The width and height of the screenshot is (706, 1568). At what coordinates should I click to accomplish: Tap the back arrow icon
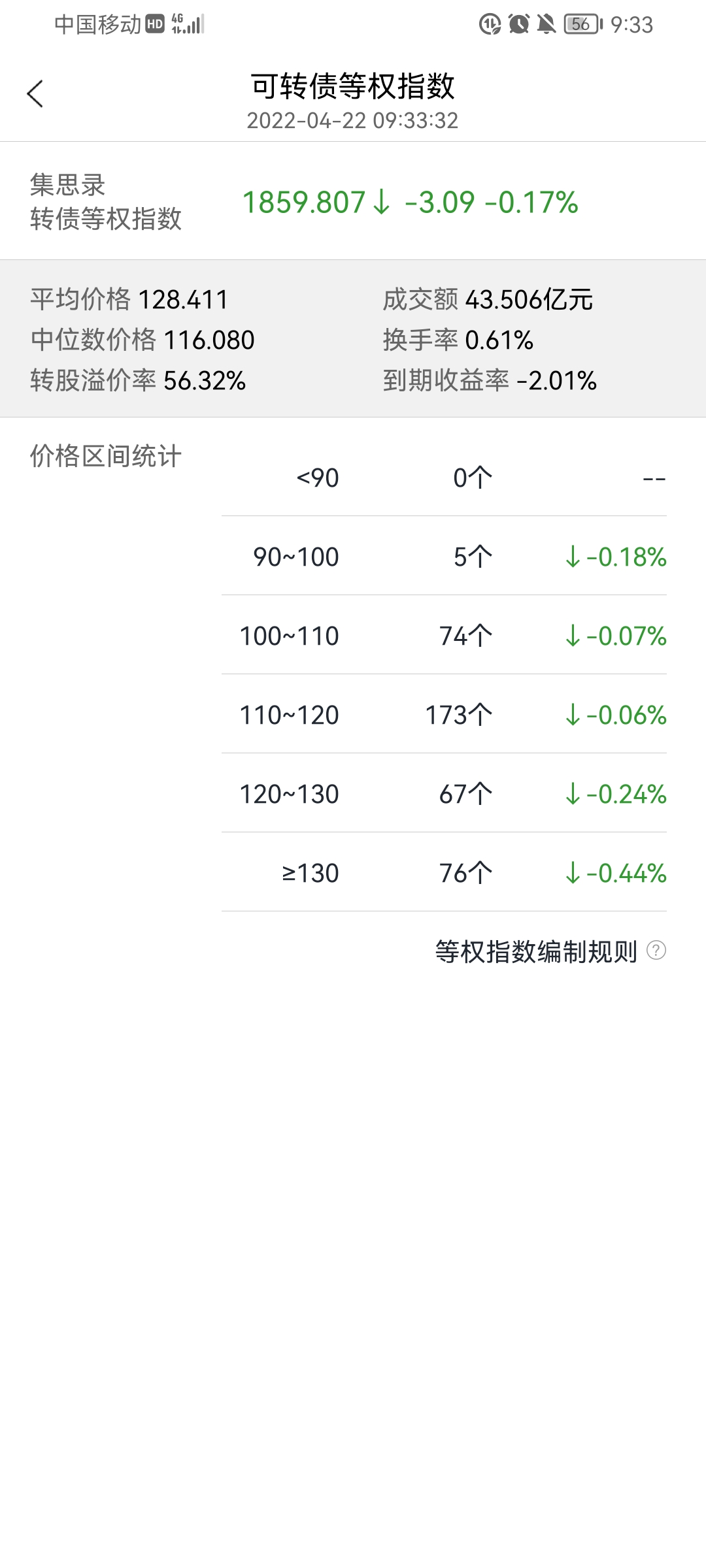coord(35,94)
